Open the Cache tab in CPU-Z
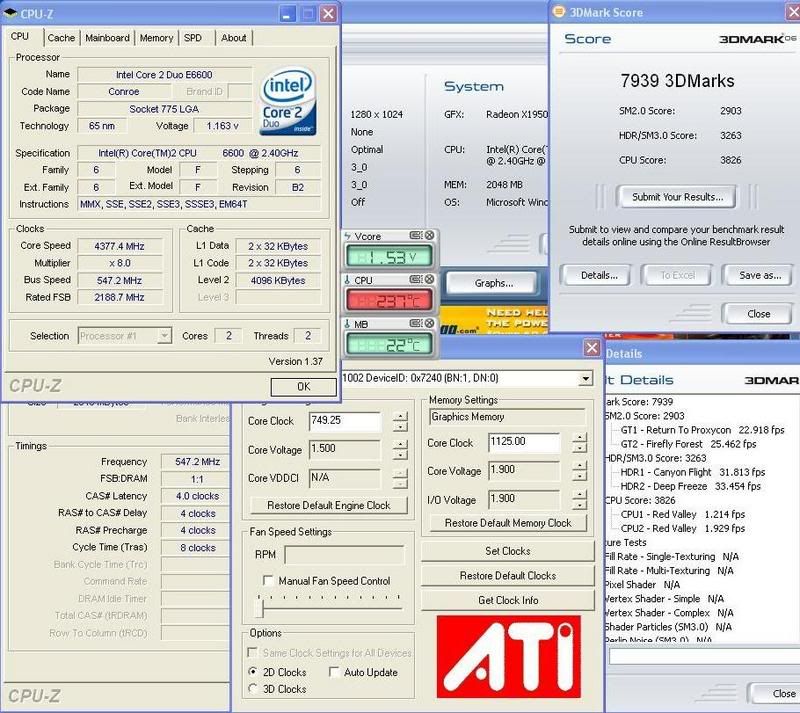 (x=61, y=38)
